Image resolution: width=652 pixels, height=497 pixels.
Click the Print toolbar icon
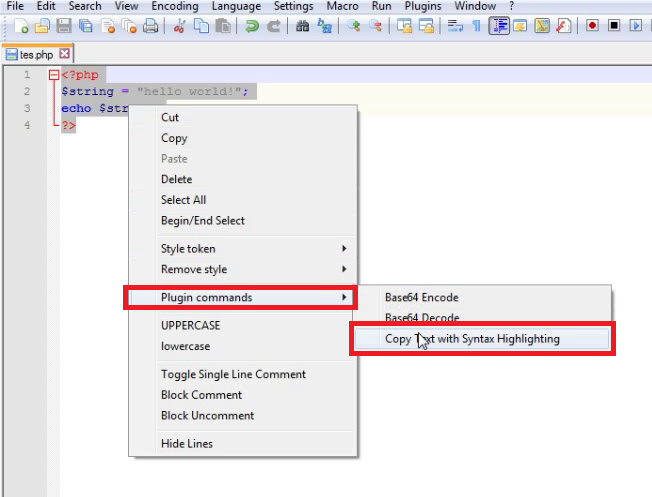151,26
